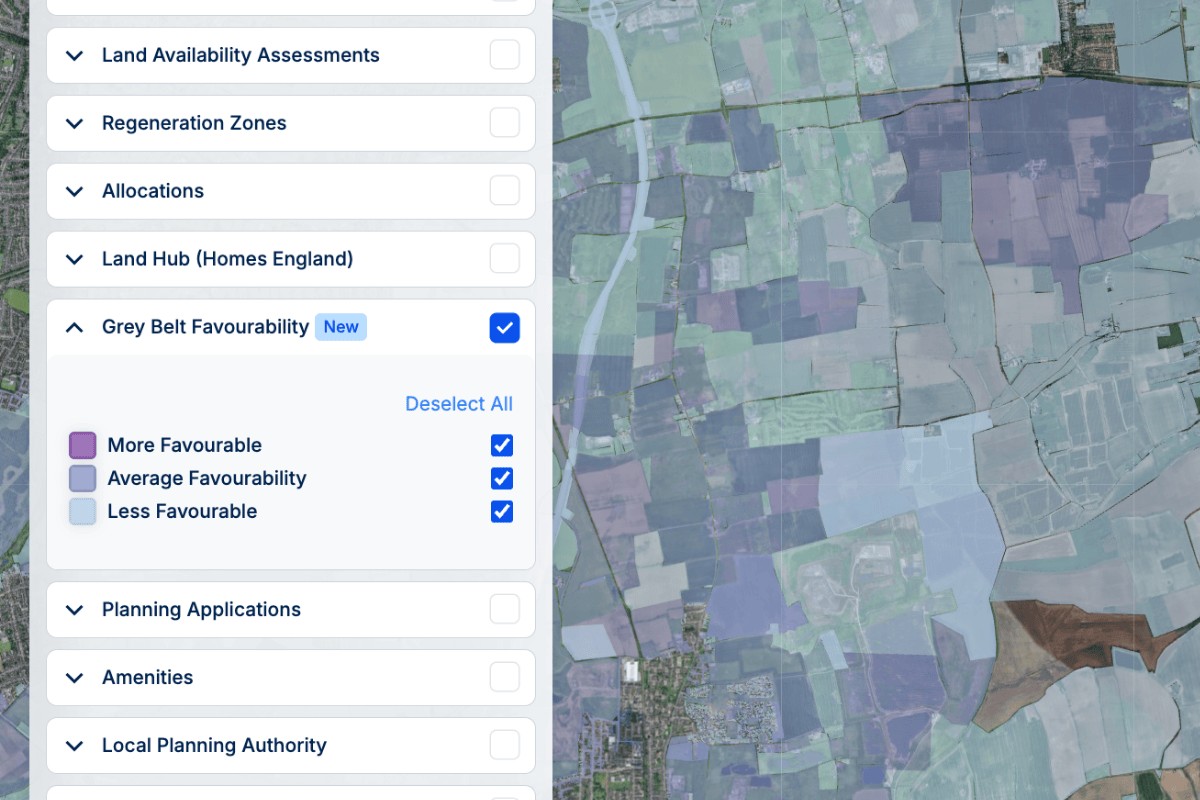Click the Deselect All link
1200x800 pixels.
(459, 404)
